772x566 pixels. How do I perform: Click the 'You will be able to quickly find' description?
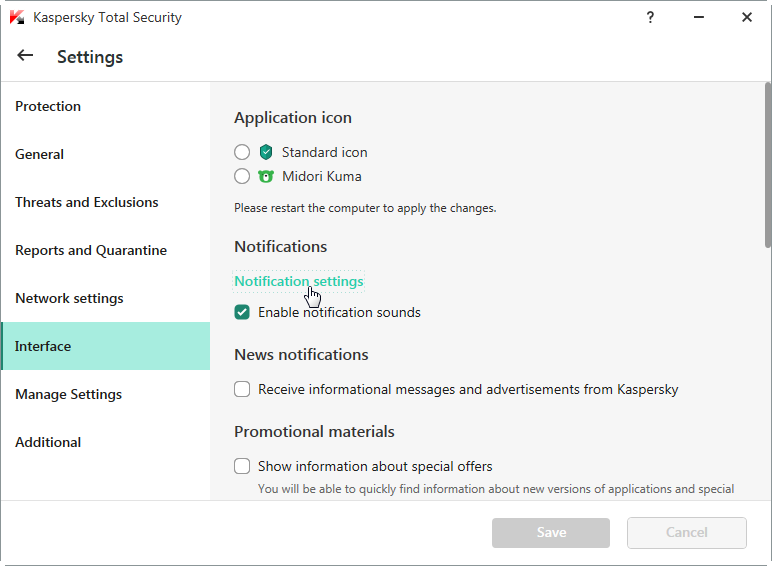coord(496,489)
